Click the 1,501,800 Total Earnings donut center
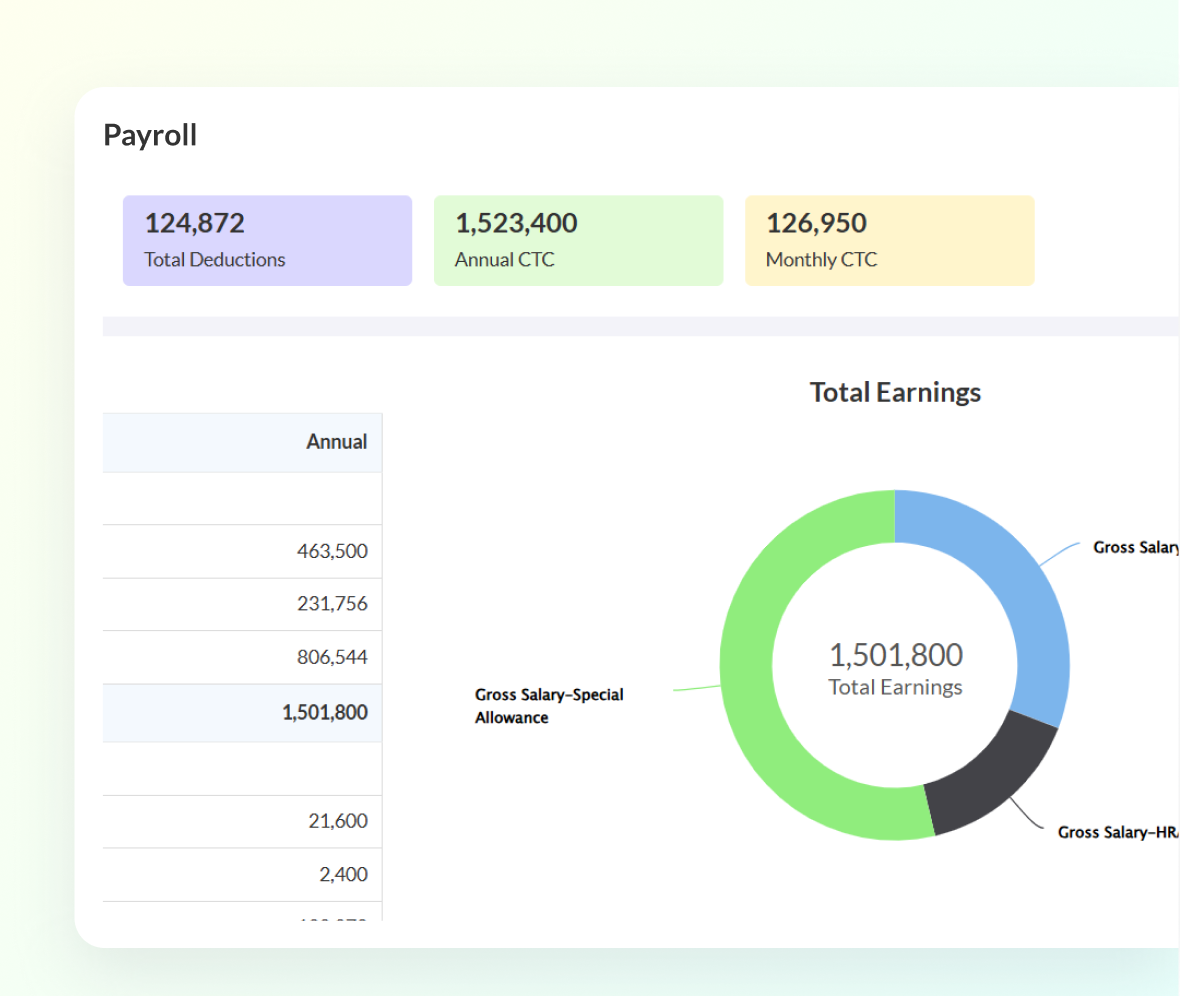Viewport: 1180px width, 996px height. 895,669
